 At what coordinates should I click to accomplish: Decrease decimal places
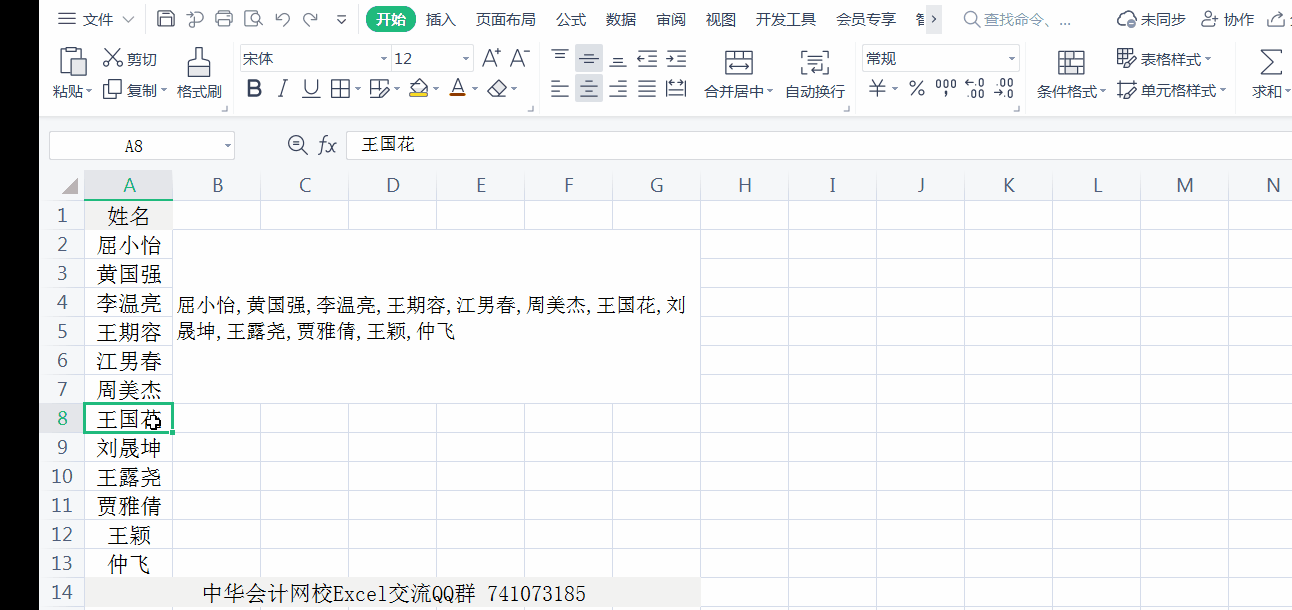point(1004,89)
